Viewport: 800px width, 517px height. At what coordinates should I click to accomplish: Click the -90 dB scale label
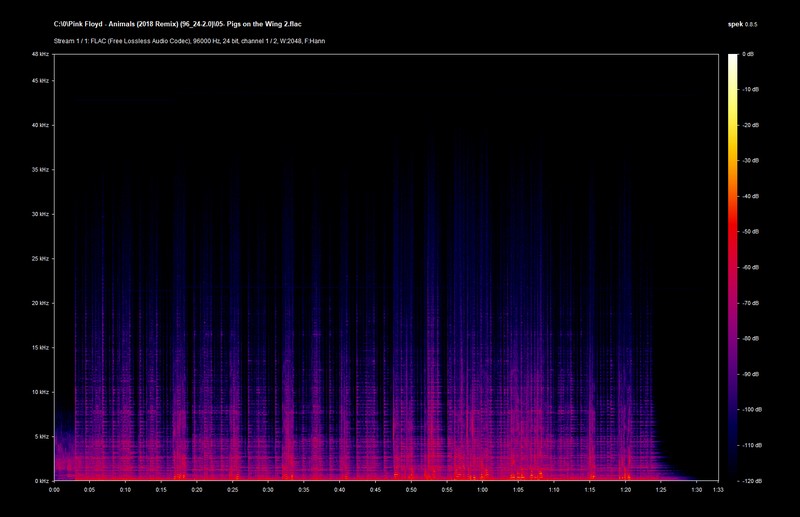750,374
